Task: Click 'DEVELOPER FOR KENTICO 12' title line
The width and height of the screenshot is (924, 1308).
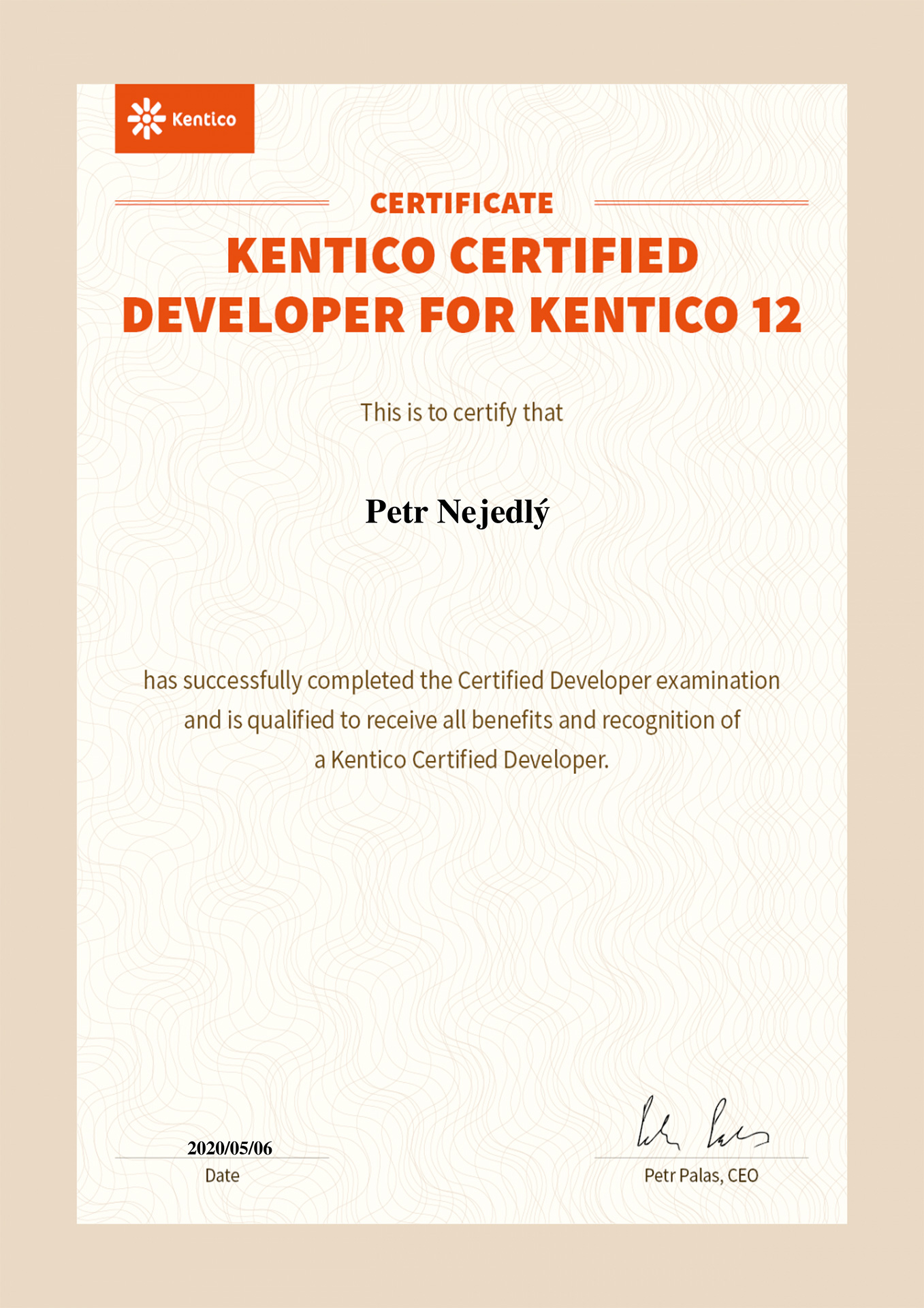Action: (462, 315)
